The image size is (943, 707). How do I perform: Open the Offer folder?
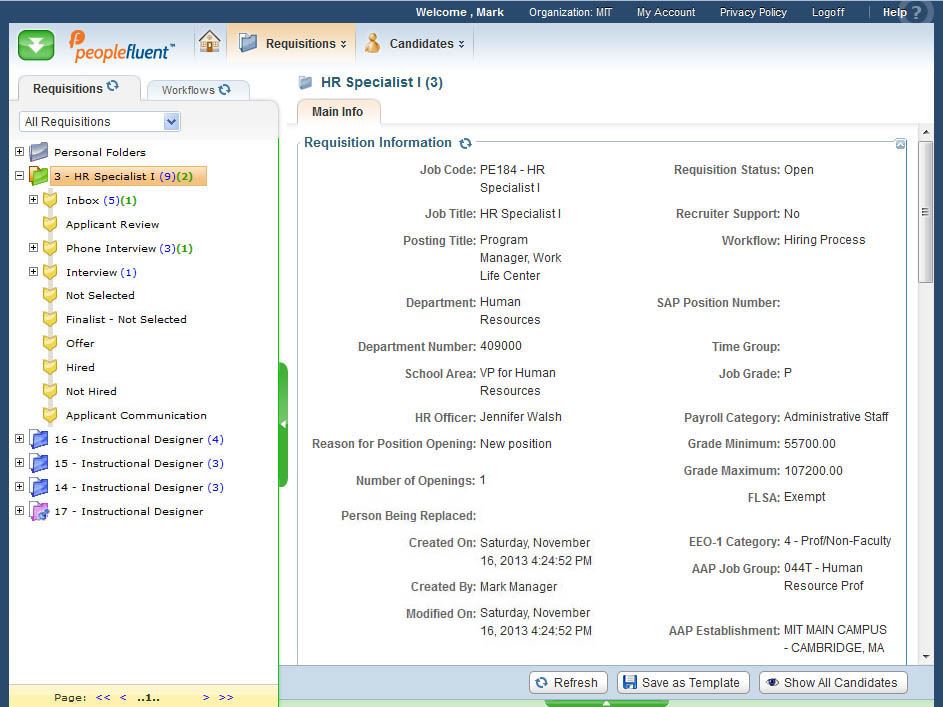(80, 343)
